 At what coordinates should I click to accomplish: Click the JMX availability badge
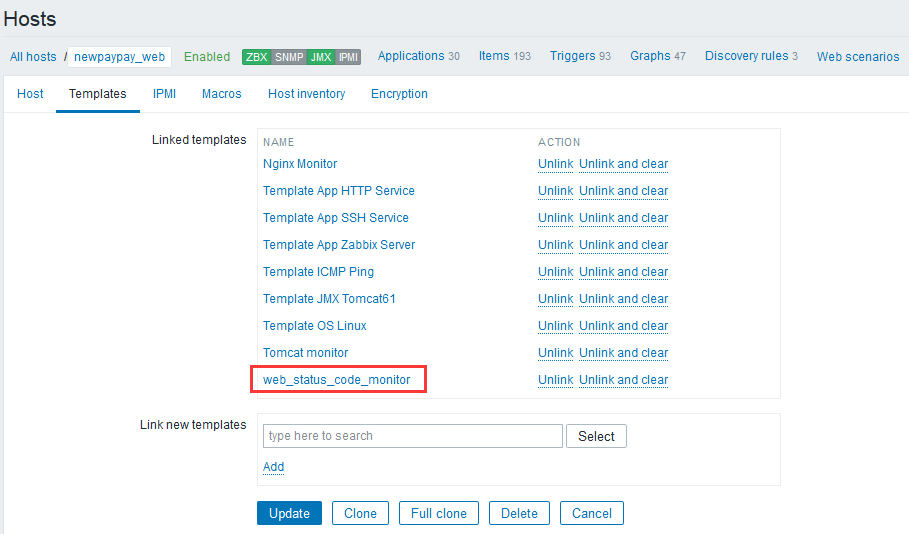[321, 57]
